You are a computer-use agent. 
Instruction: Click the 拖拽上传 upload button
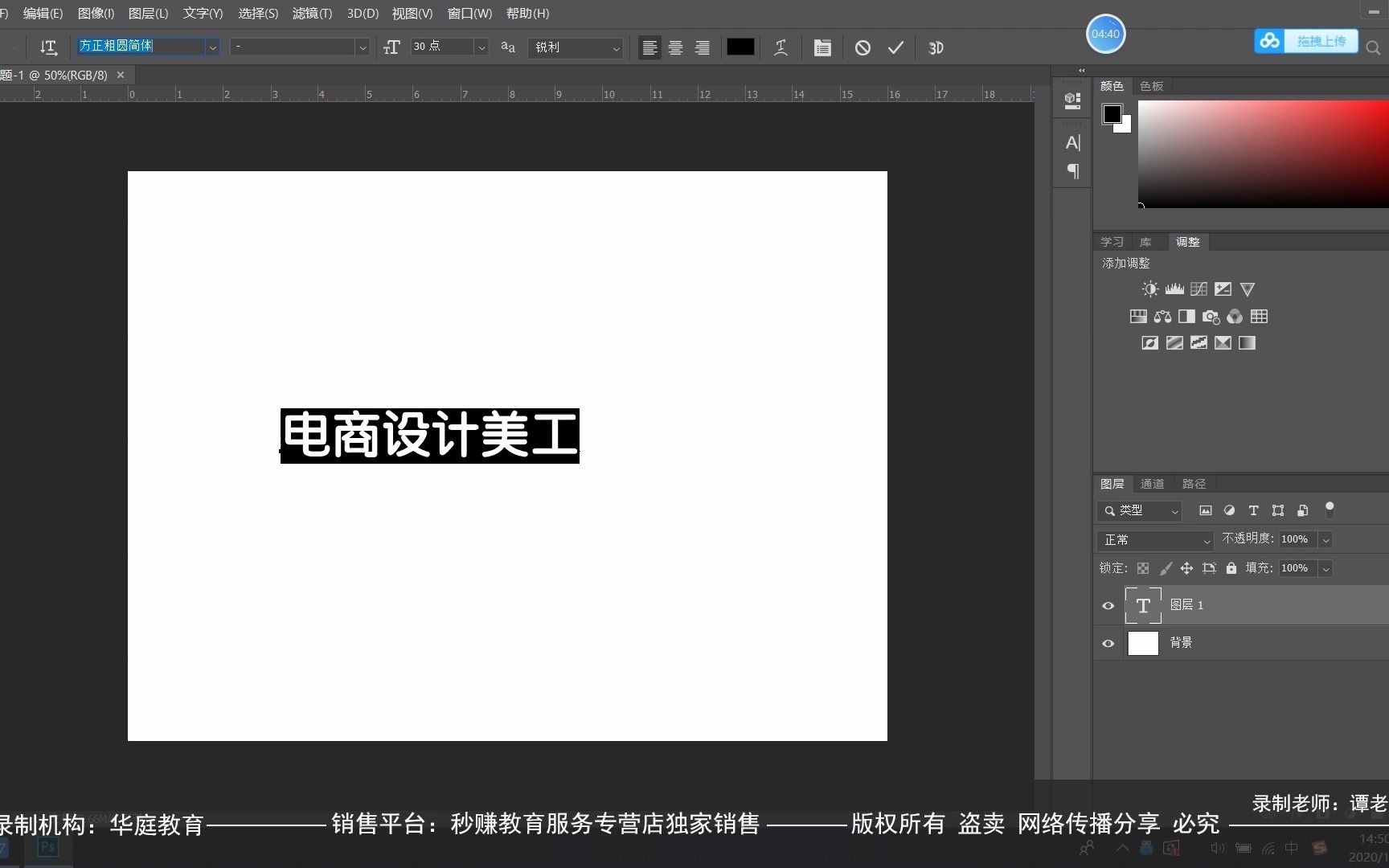1321,41
